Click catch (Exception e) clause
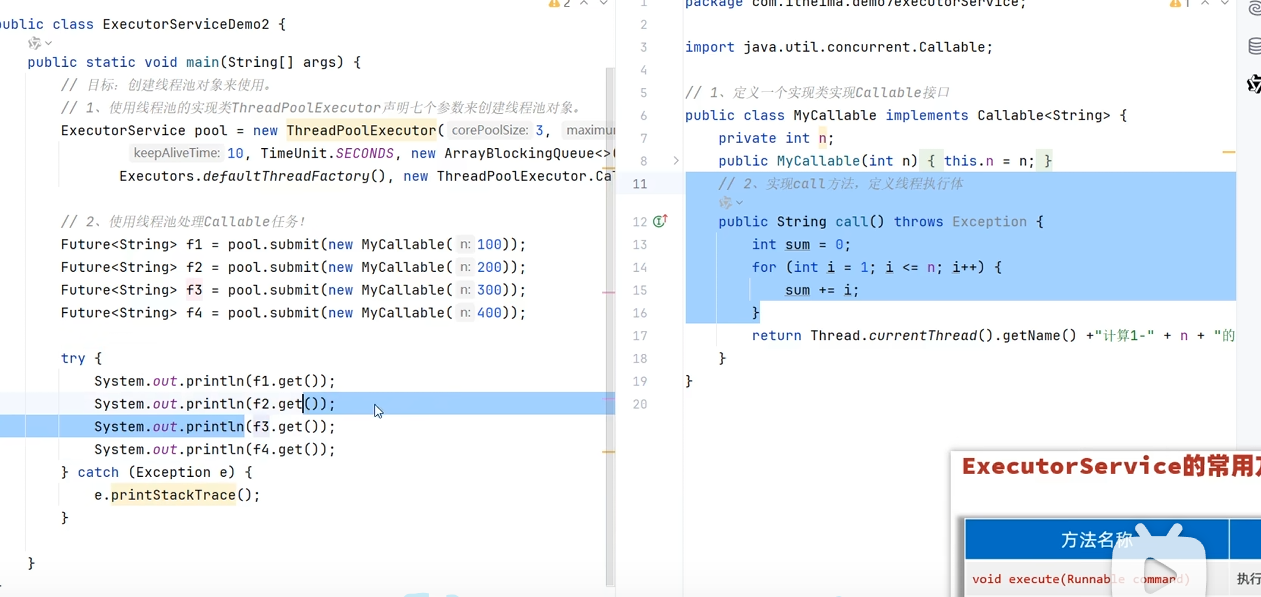This screenshot has height=597, width=1261. [x=158, y=472]
